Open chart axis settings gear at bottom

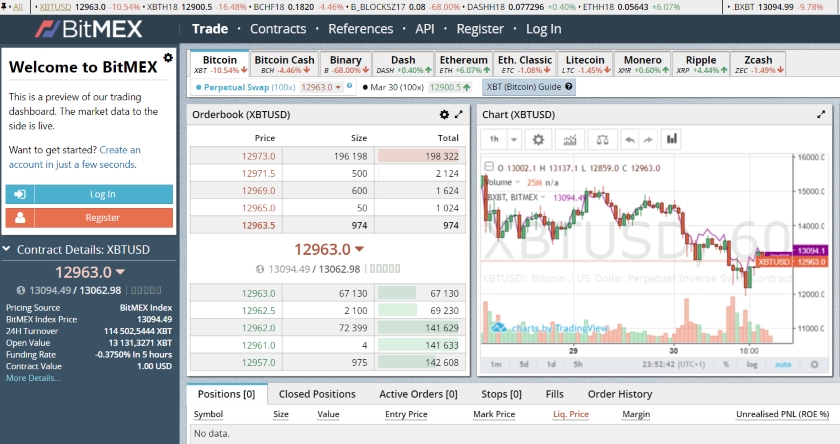[x=814, y=364]
